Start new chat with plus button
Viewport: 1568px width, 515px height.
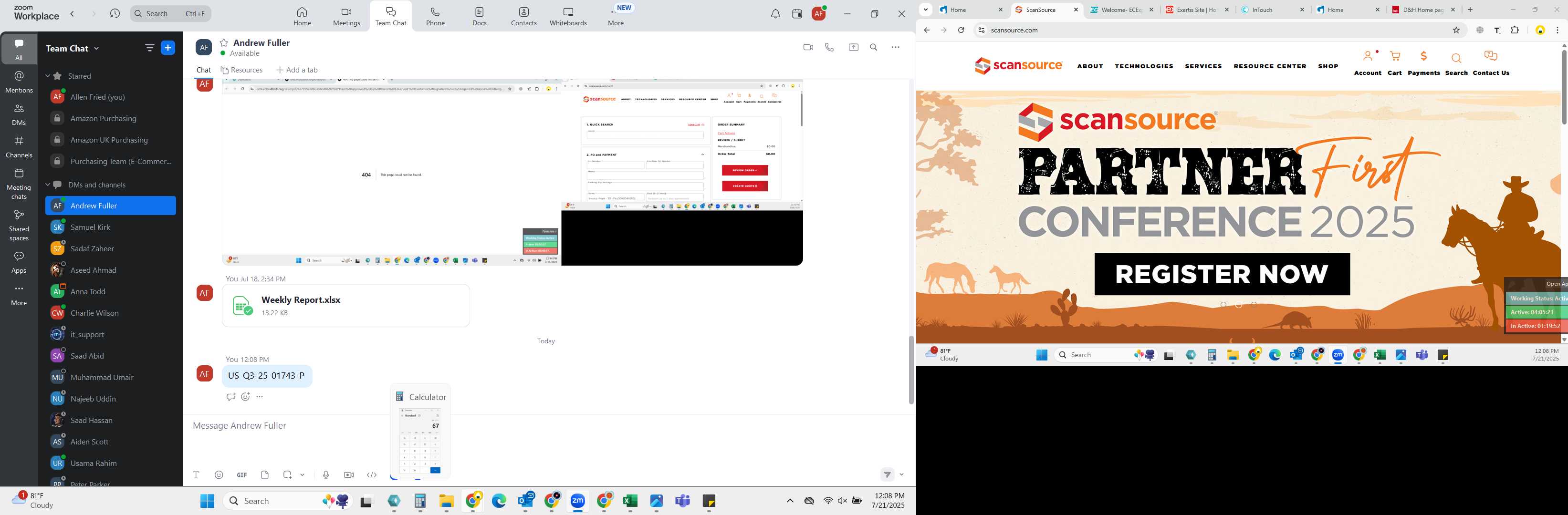click(x=168, y=47)
